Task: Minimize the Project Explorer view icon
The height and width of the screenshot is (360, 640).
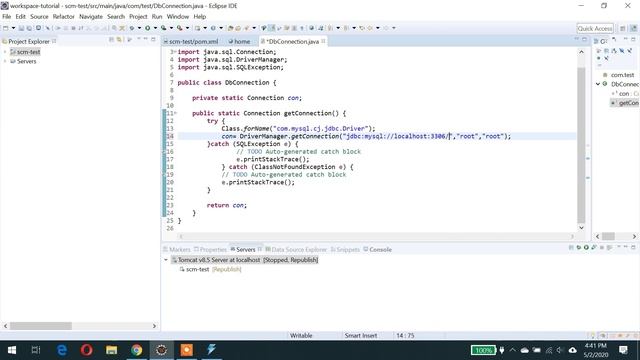Action: (145, 39)
